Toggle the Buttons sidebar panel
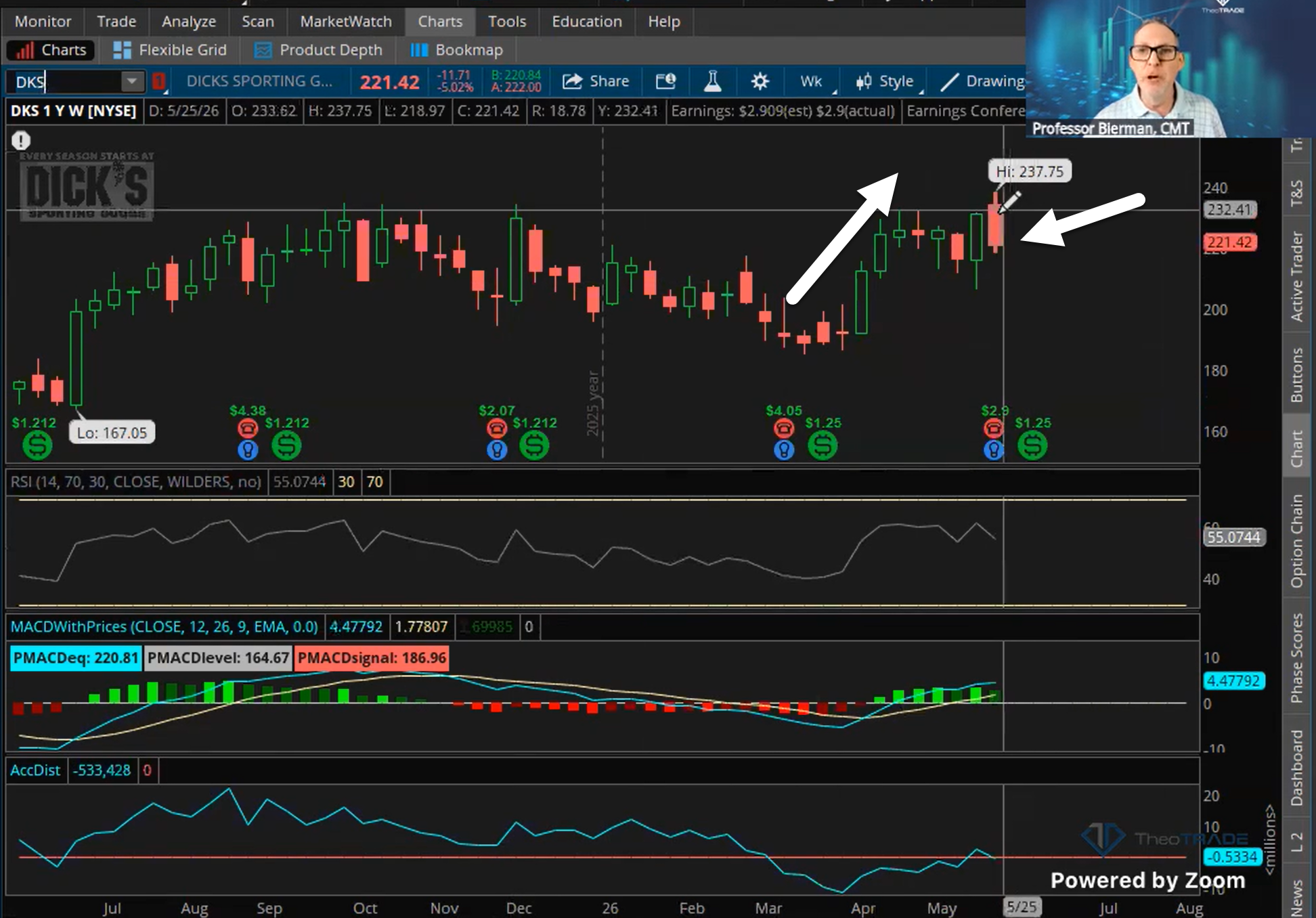The width and height of the screenshot is (1316, 918). 1296,375
